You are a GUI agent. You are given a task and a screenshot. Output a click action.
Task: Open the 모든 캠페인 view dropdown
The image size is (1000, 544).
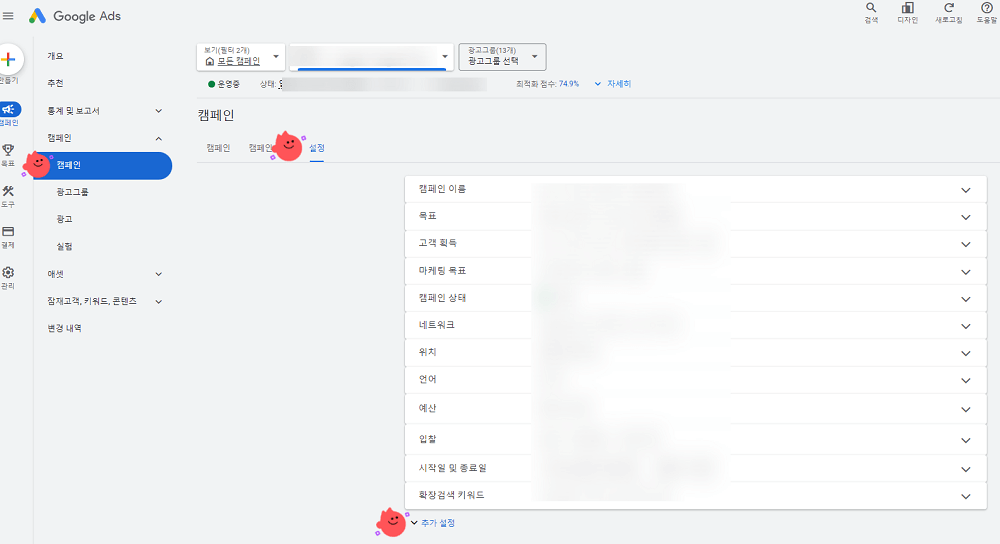pos(241,57)
